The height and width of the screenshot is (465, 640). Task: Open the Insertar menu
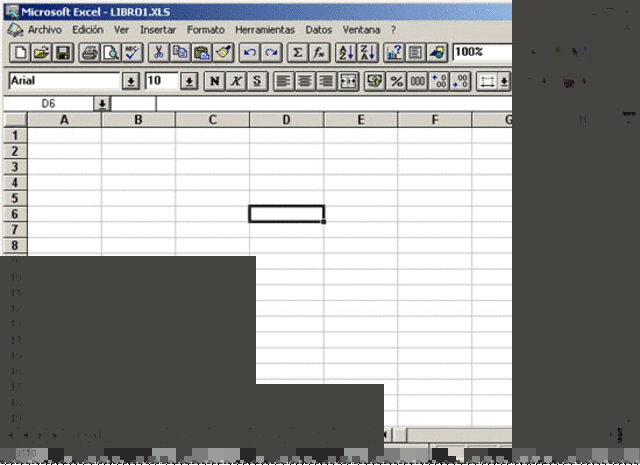(158, 30)
